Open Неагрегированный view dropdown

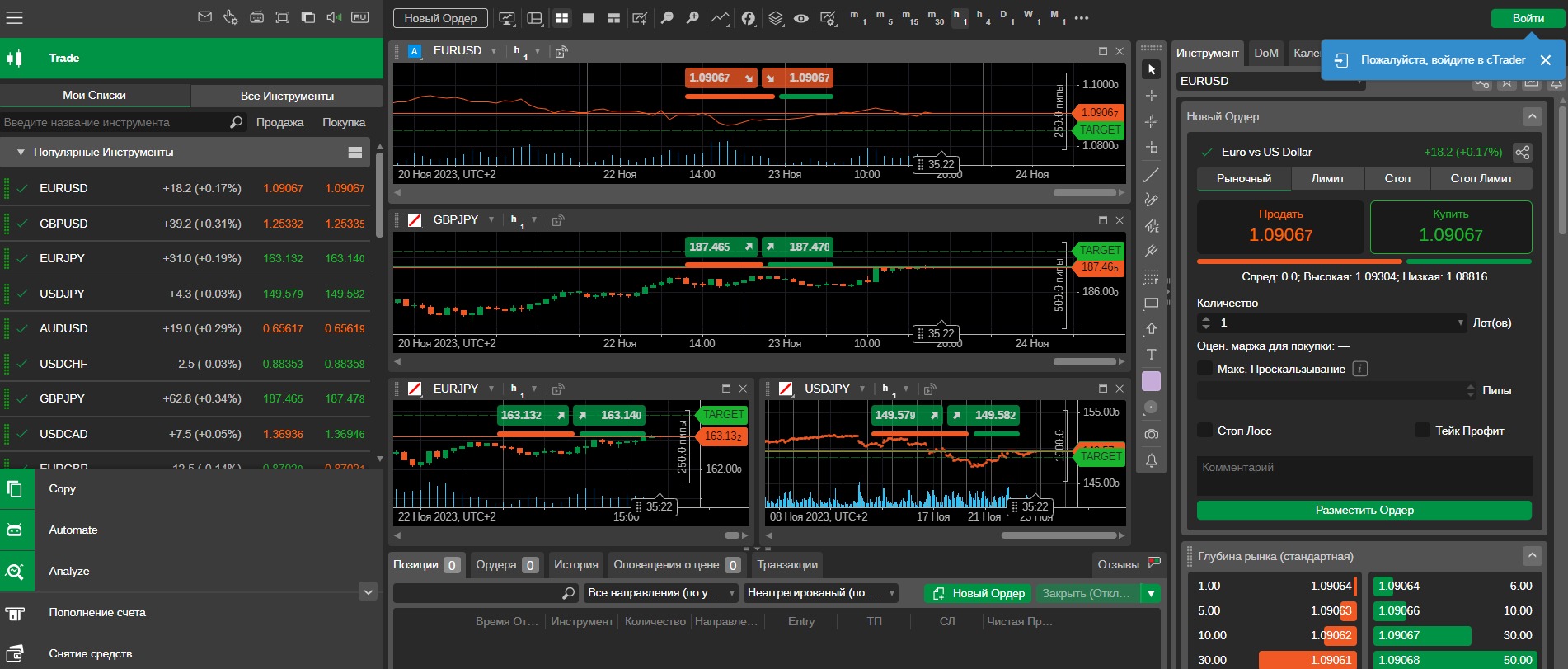point(821,593)
